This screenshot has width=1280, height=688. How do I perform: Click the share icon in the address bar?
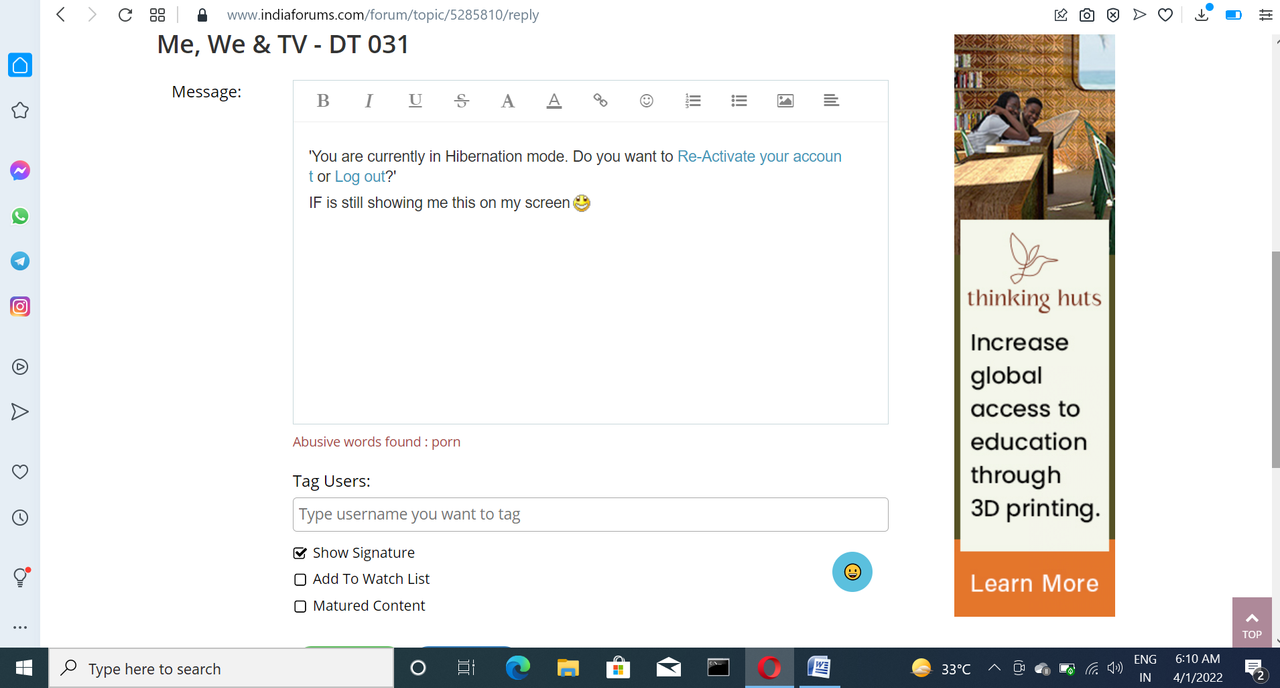pos(1061,15)
